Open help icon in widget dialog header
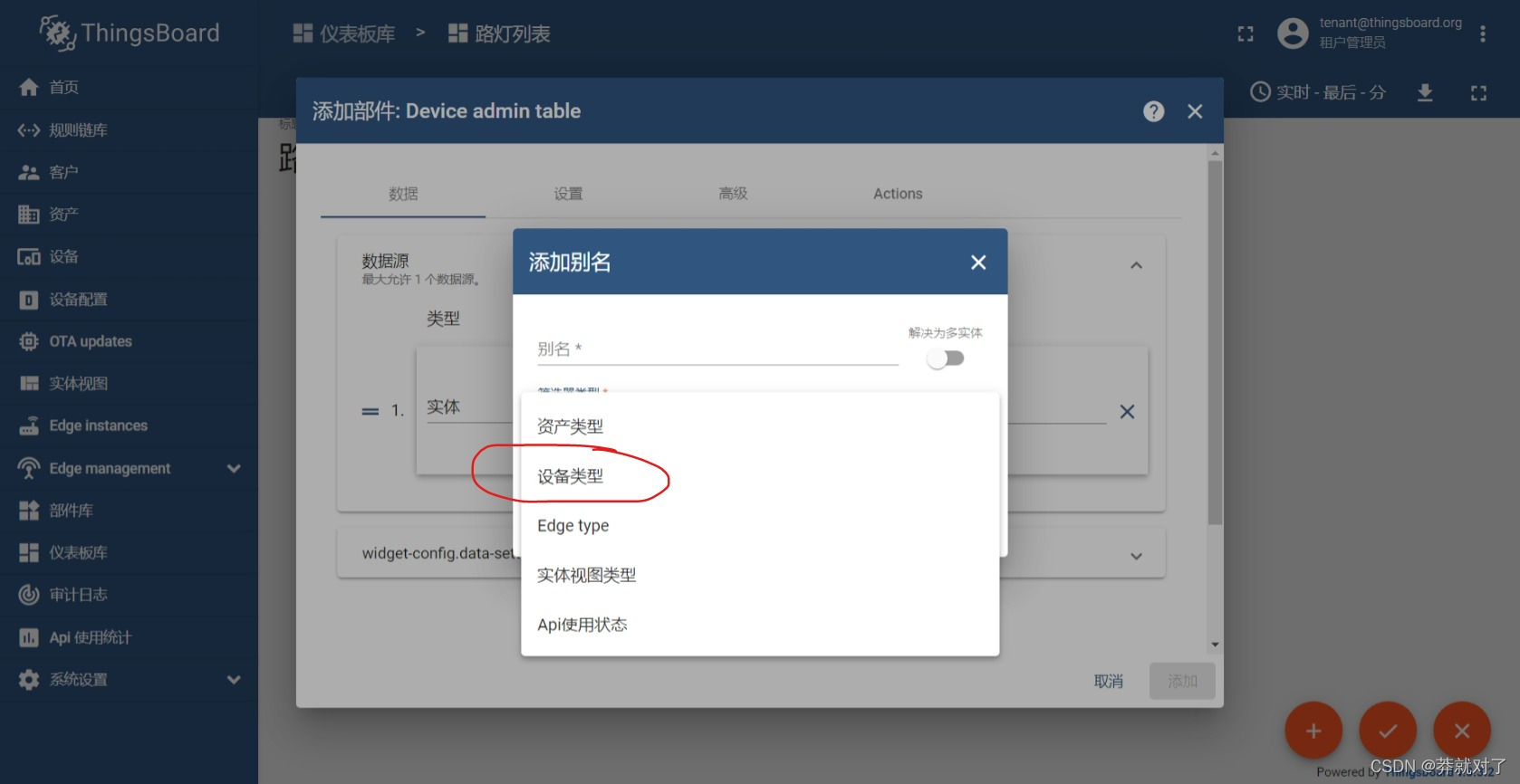 1153,111
